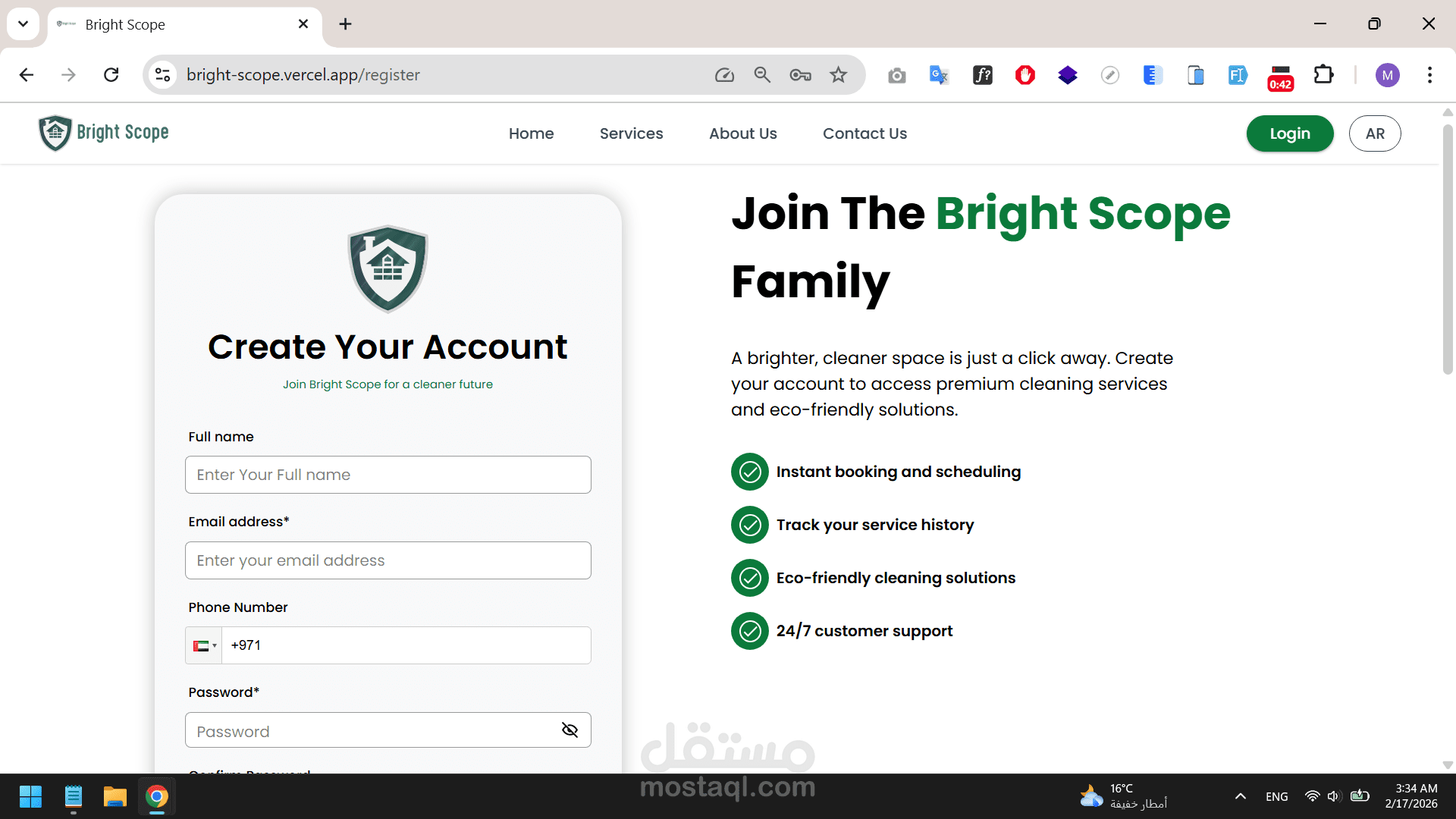This screenshot has height=819, width=1456.
Task: Expand hidden system tray icons chevron
Action: (x=1240, y=796)
